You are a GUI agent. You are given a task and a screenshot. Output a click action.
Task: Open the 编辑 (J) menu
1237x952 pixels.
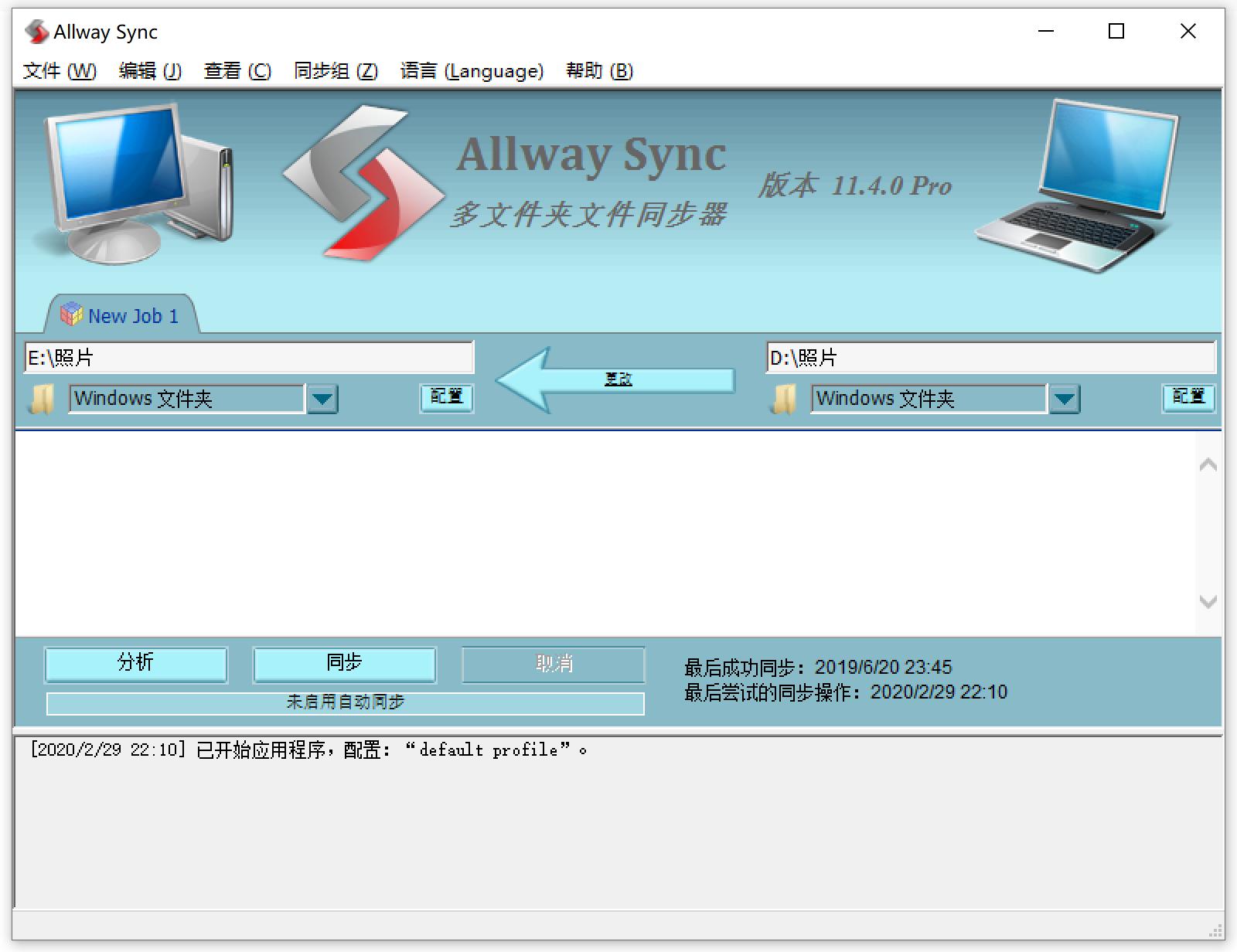150,71
